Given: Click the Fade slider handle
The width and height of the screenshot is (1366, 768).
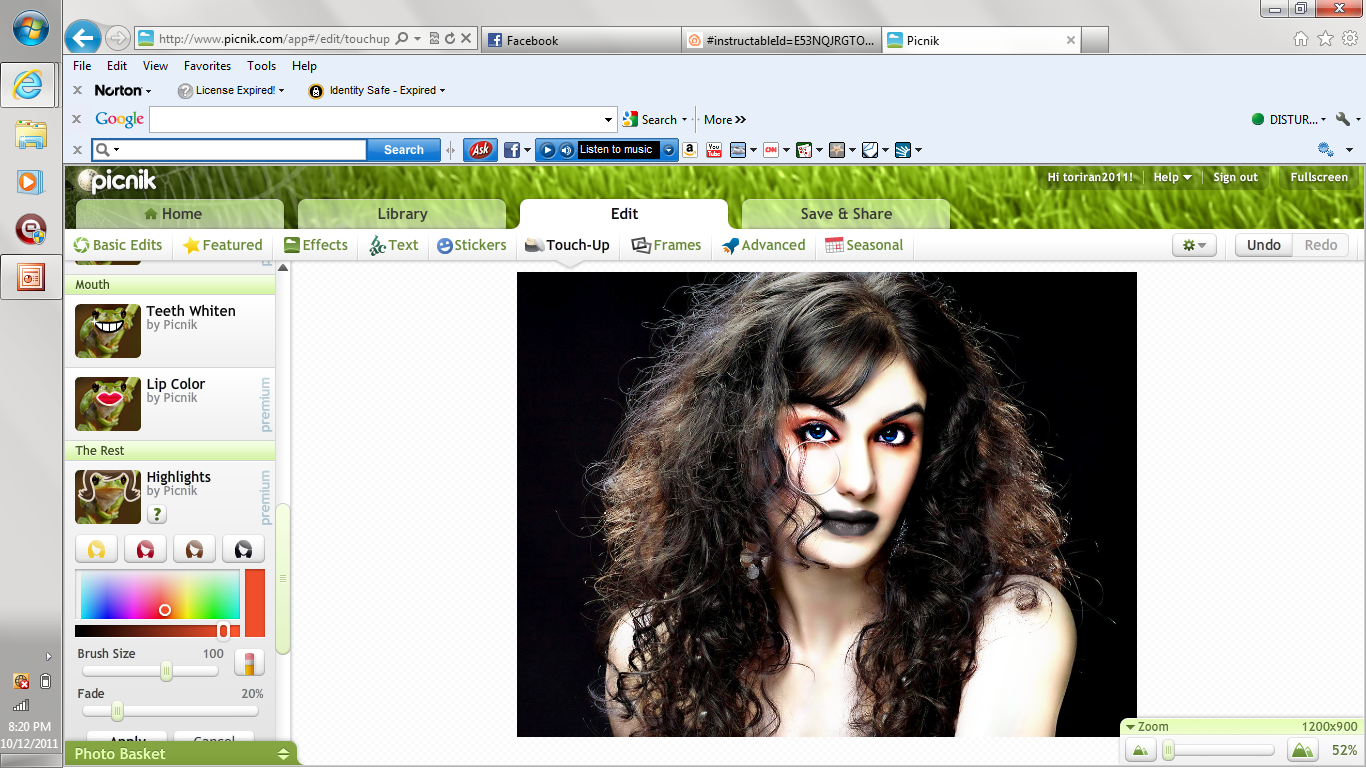Looking at the screenshot, I should tap(117, 712).
